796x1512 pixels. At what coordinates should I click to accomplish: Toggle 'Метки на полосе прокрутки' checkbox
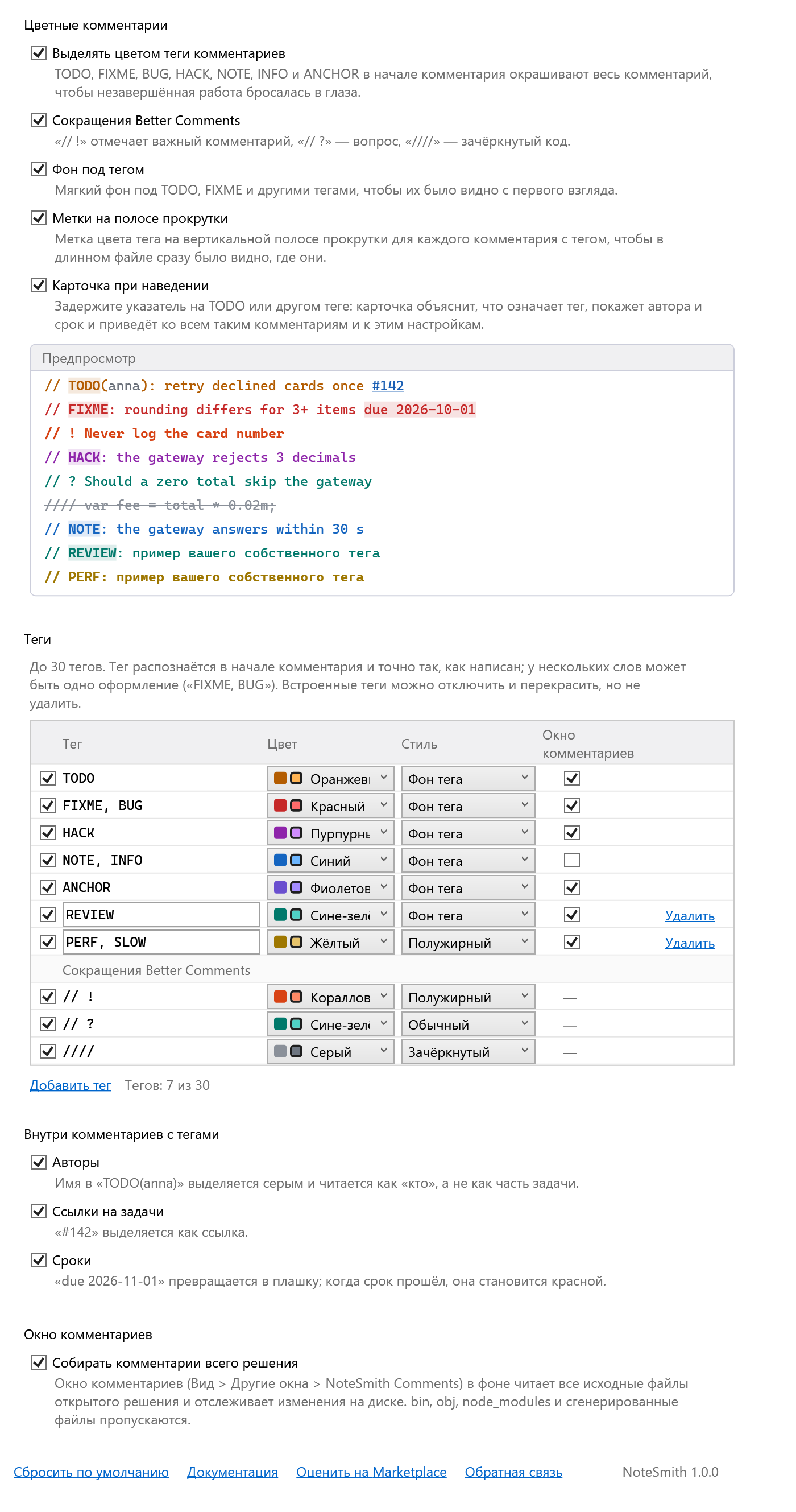click(x=39, y=218)
